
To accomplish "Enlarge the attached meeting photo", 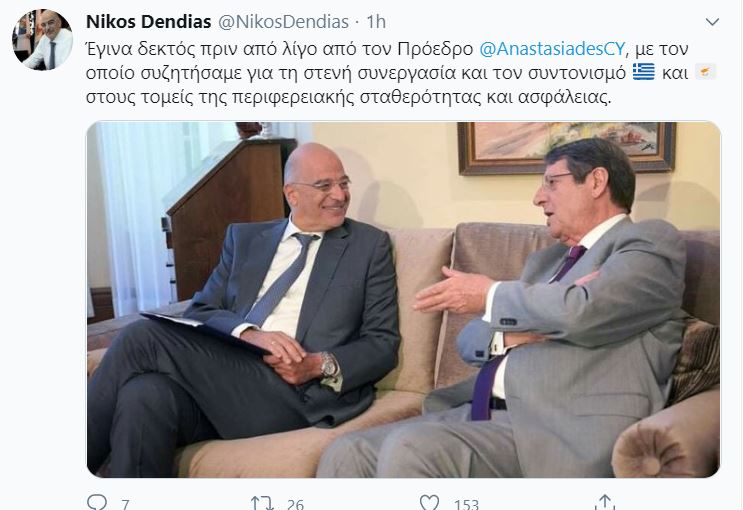I will point(404,300).
